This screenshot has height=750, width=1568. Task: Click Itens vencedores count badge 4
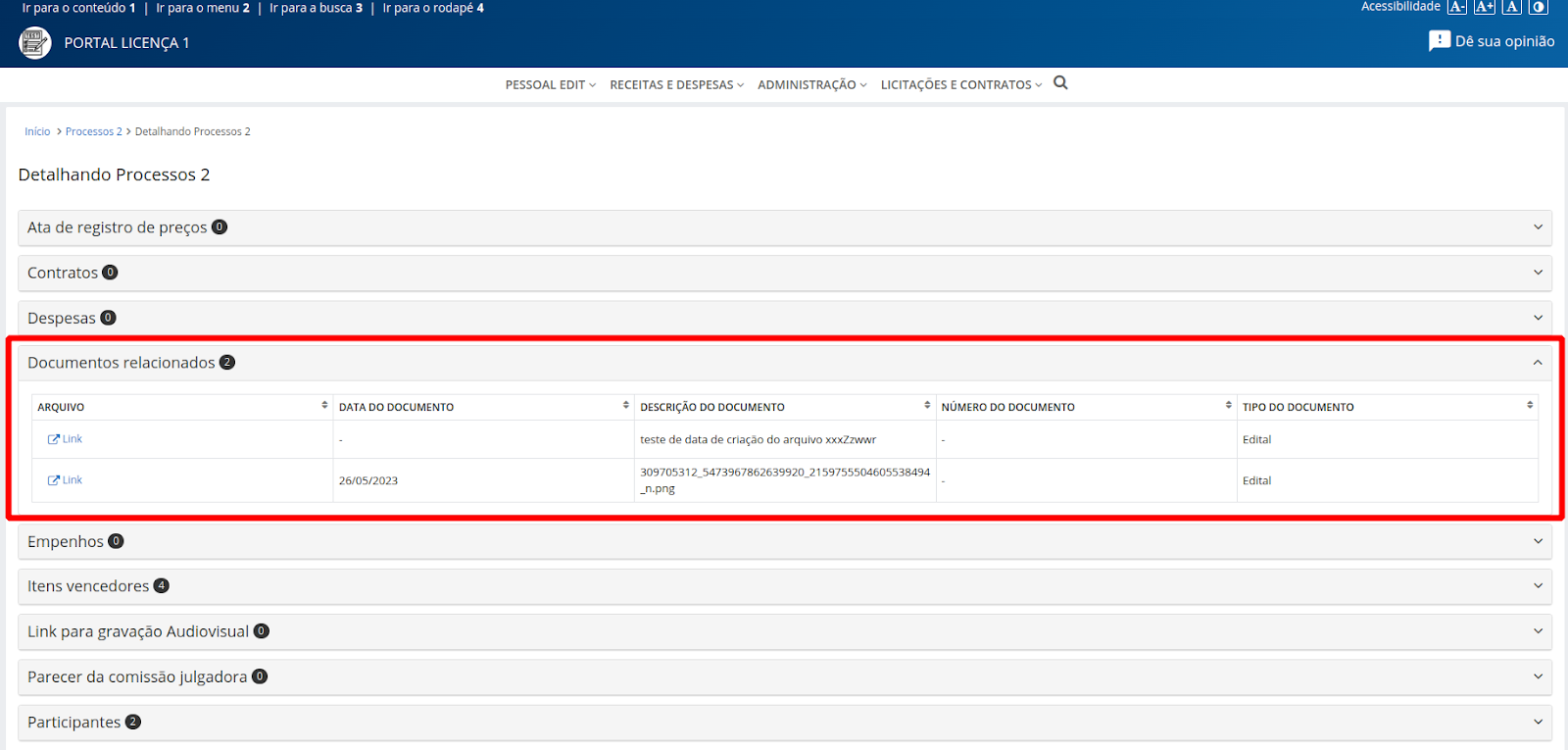coord(162,586)
